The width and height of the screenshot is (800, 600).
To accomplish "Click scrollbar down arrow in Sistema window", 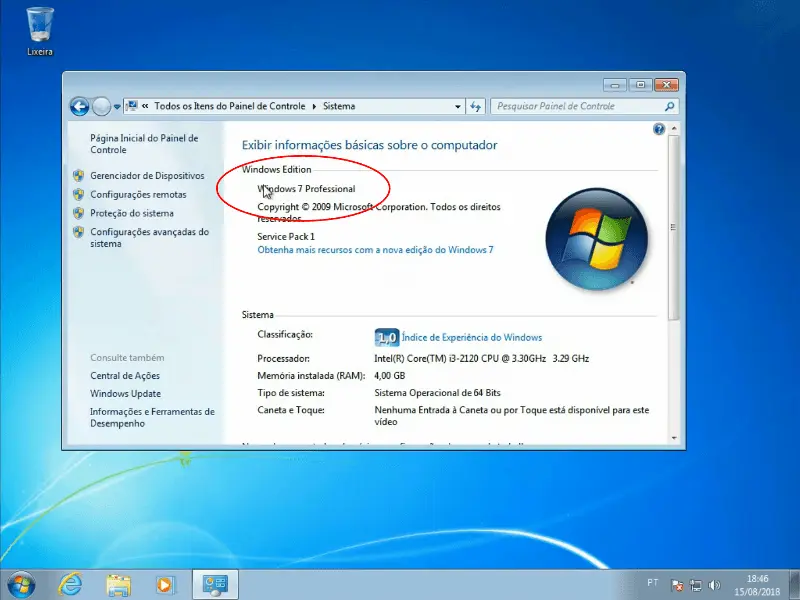I will coord(674,438).
